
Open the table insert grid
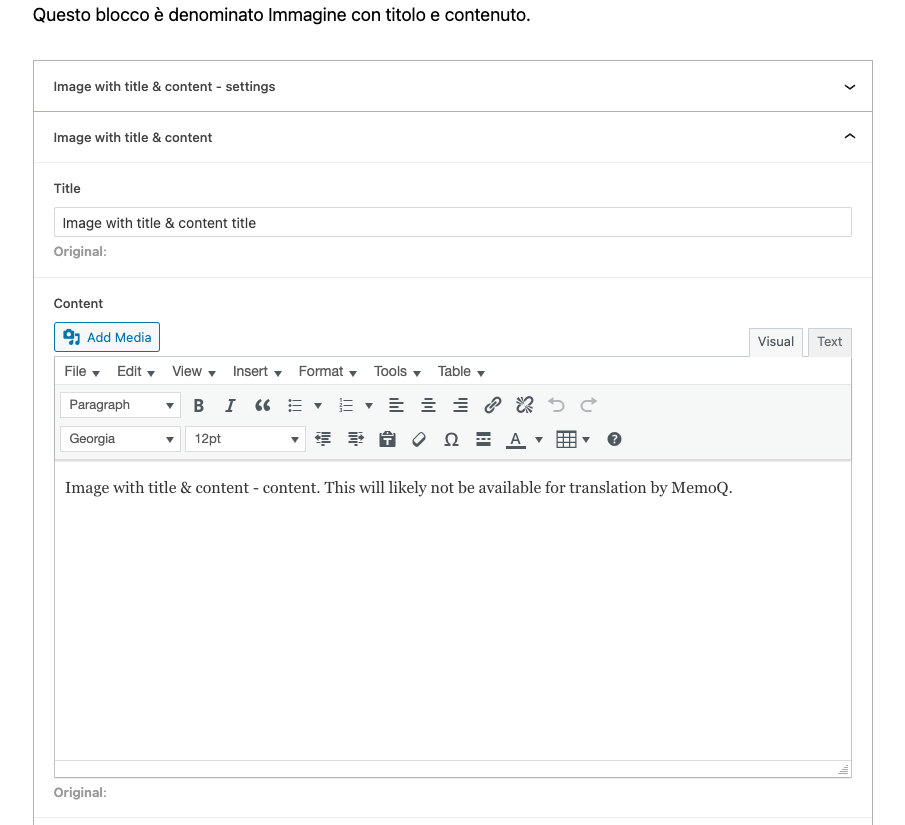566,439
